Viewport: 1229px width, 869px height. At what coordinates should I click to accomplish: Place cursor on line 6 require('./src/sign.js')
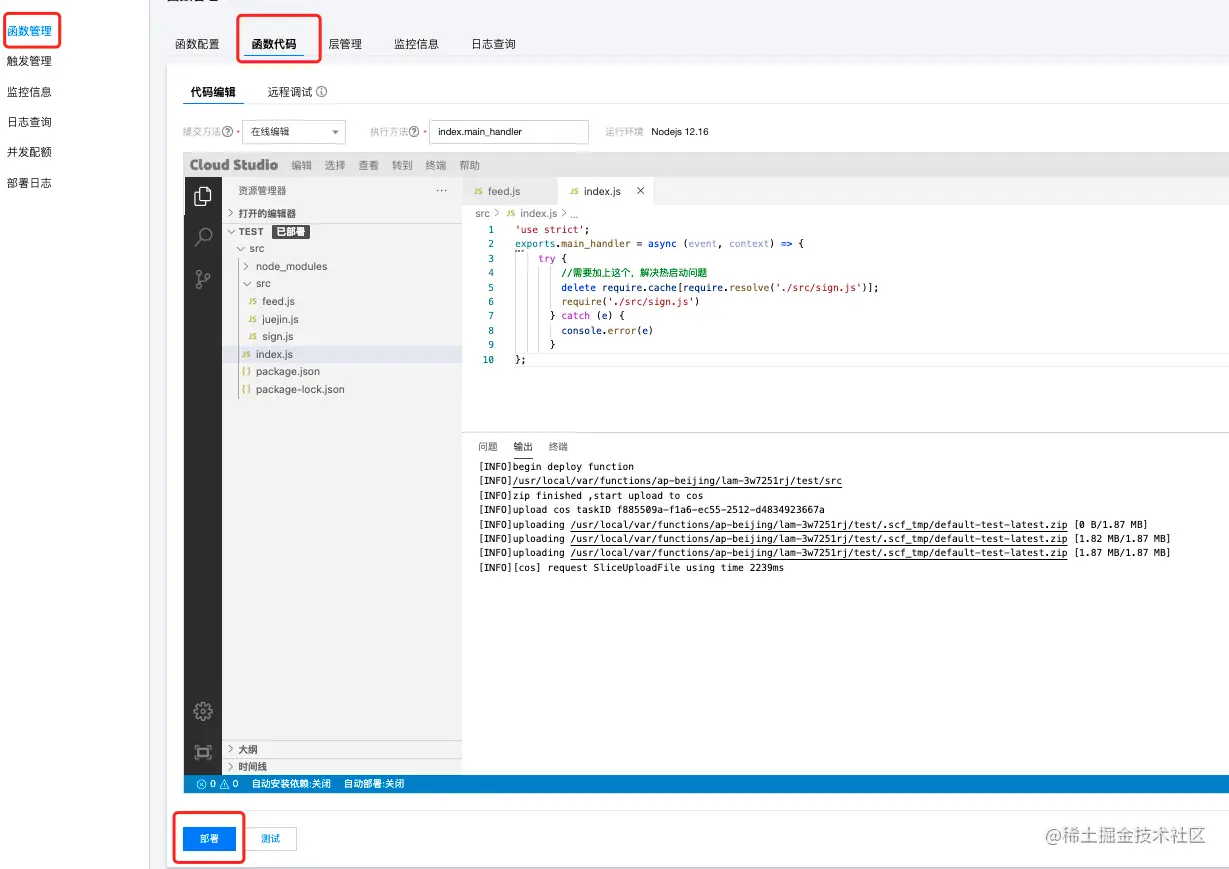click(630, 301)
